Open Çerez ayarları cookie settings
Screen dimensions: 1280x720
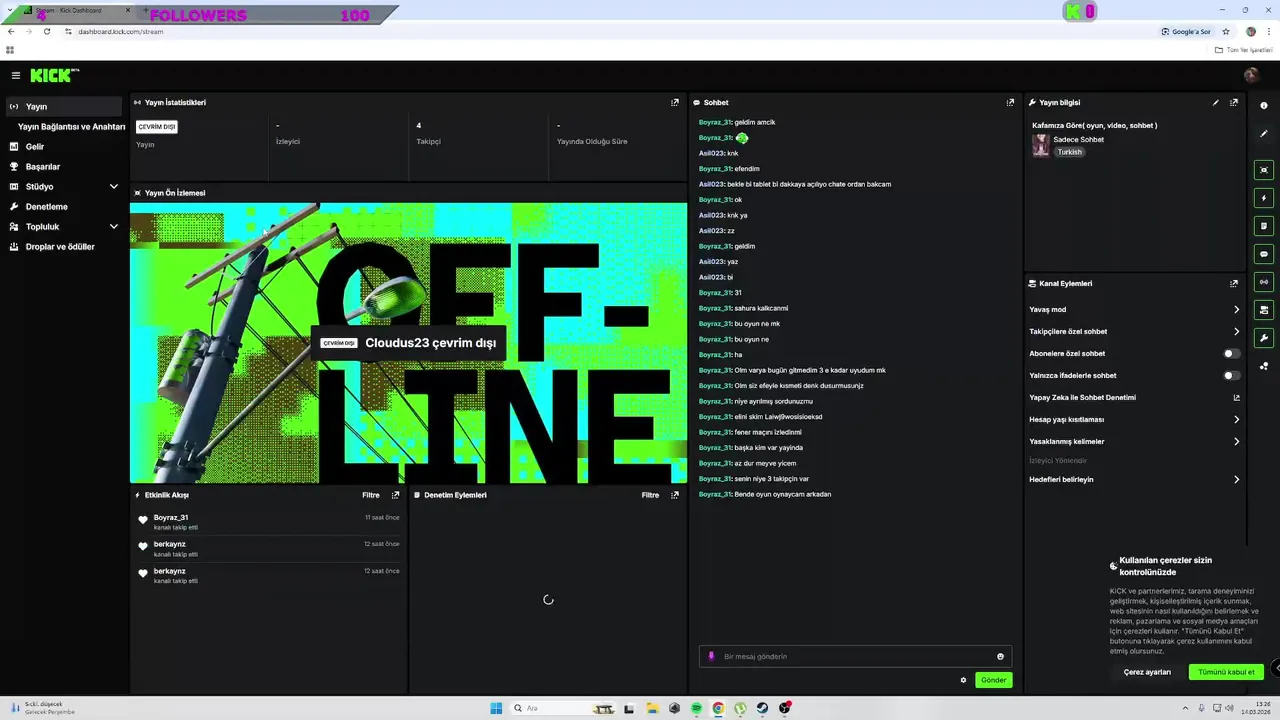tap(1147, 672)
